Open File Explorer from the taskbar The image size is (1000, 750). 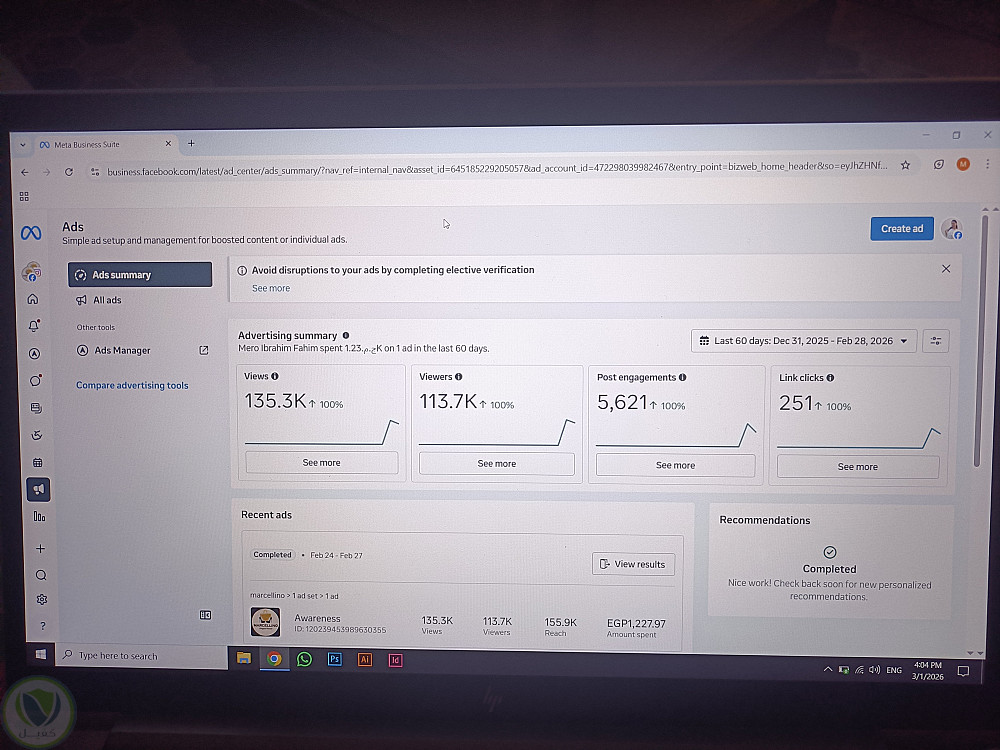pos(244,658)
